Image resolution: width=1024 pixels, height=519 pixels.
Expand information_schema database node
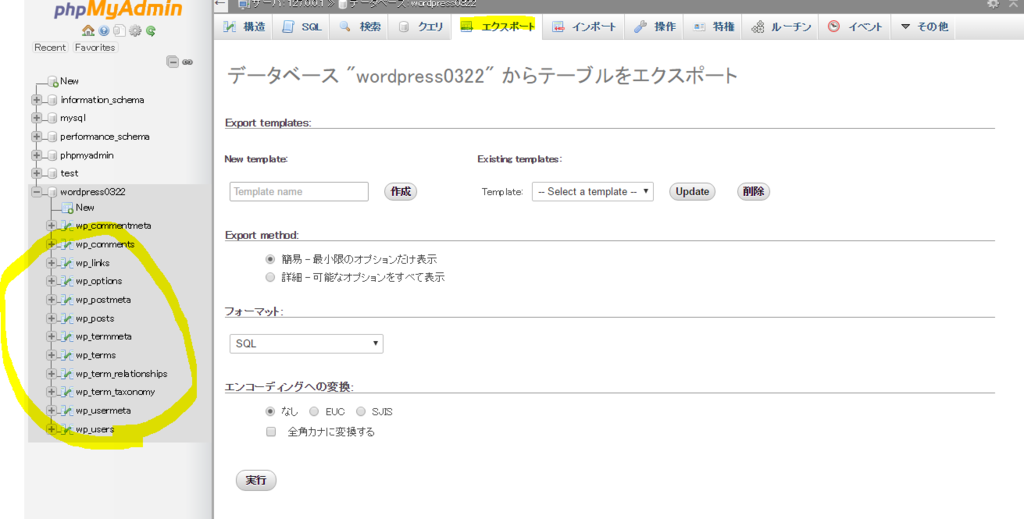(37, 100)
